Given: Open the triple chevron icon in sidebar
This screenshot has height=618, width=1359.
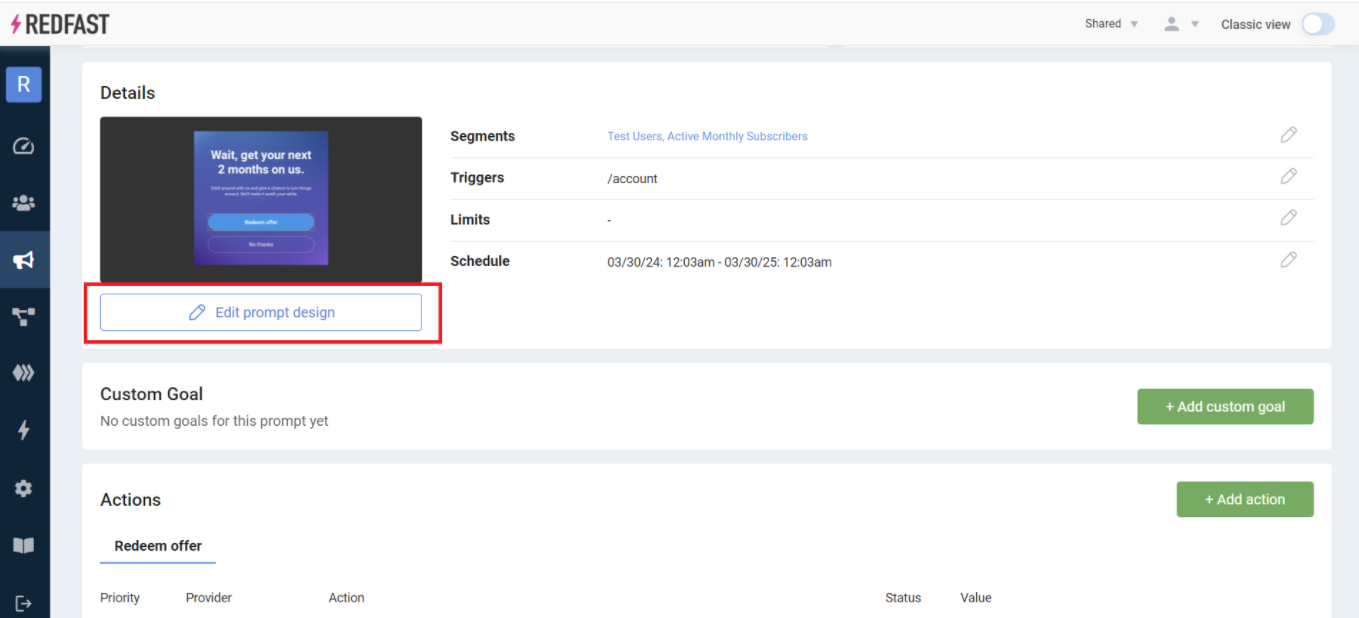Looking at the screenshot, I should pyautogui.click(x=24, y=373).
